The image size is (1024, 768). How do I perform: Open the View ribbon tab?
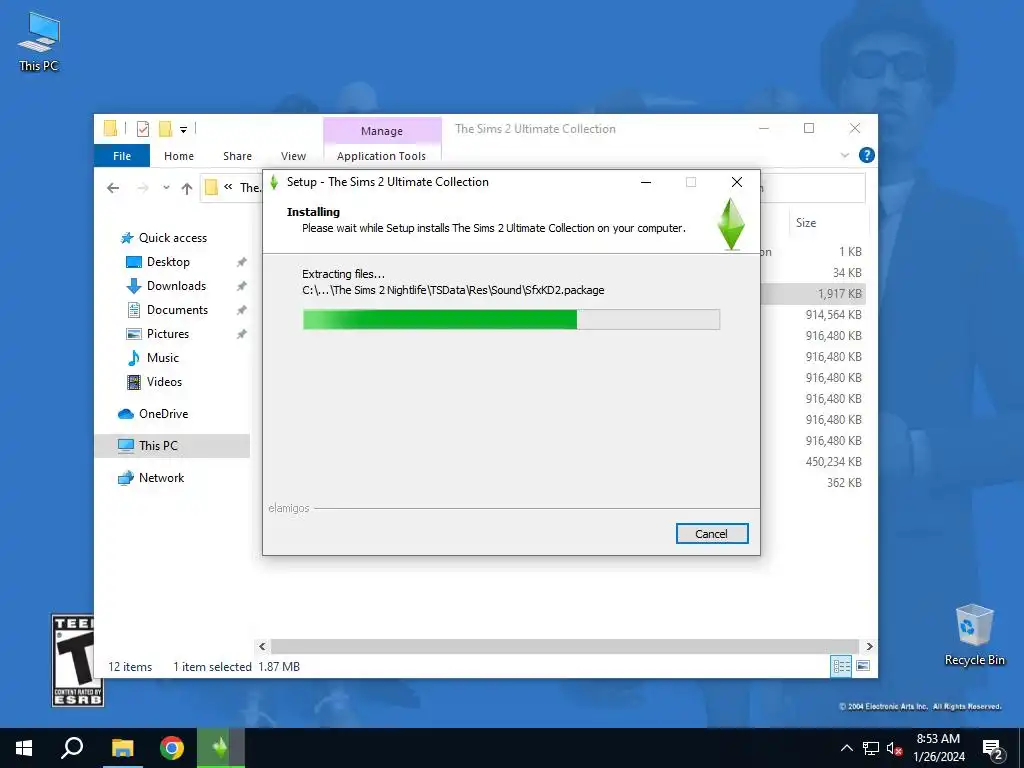tap(293, 156)
